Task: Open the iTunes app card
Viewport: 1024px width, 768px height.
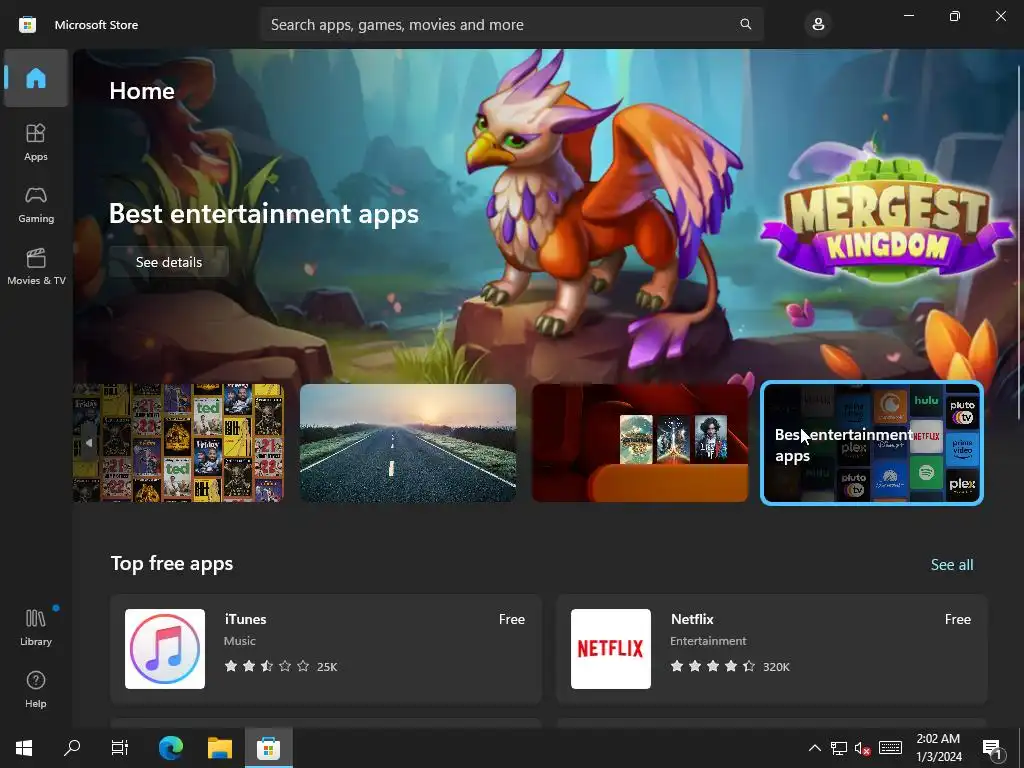Action: pos(326,648)
